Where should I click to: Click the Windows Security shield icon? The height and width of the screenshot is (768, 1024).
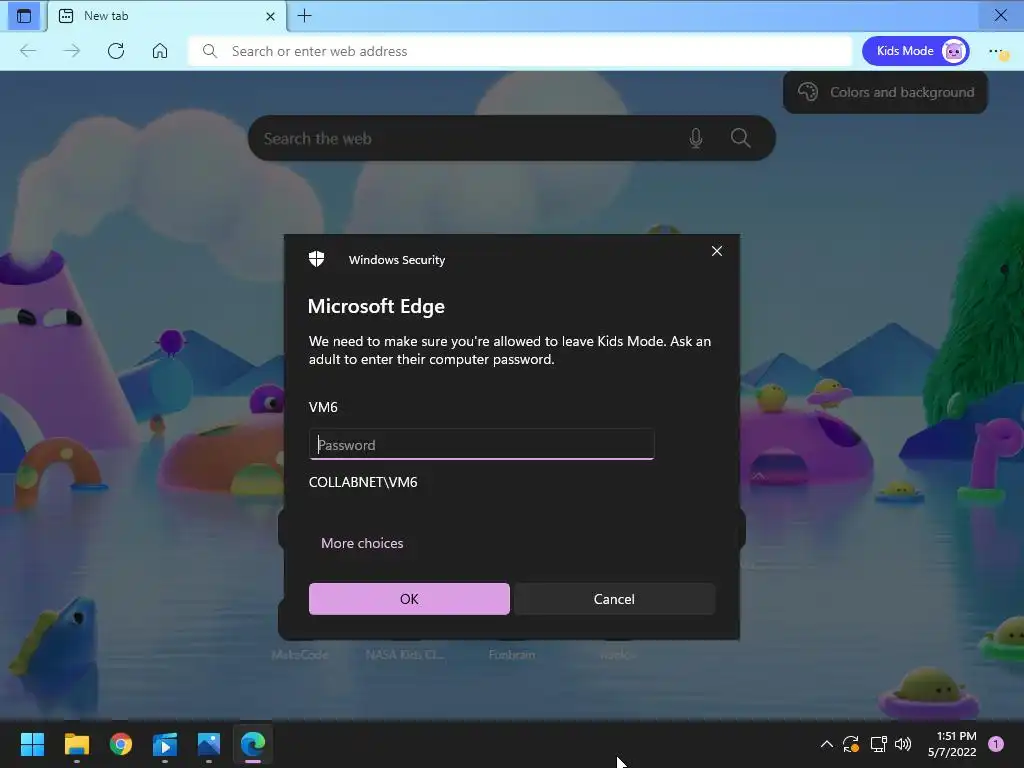coord(317,259)
